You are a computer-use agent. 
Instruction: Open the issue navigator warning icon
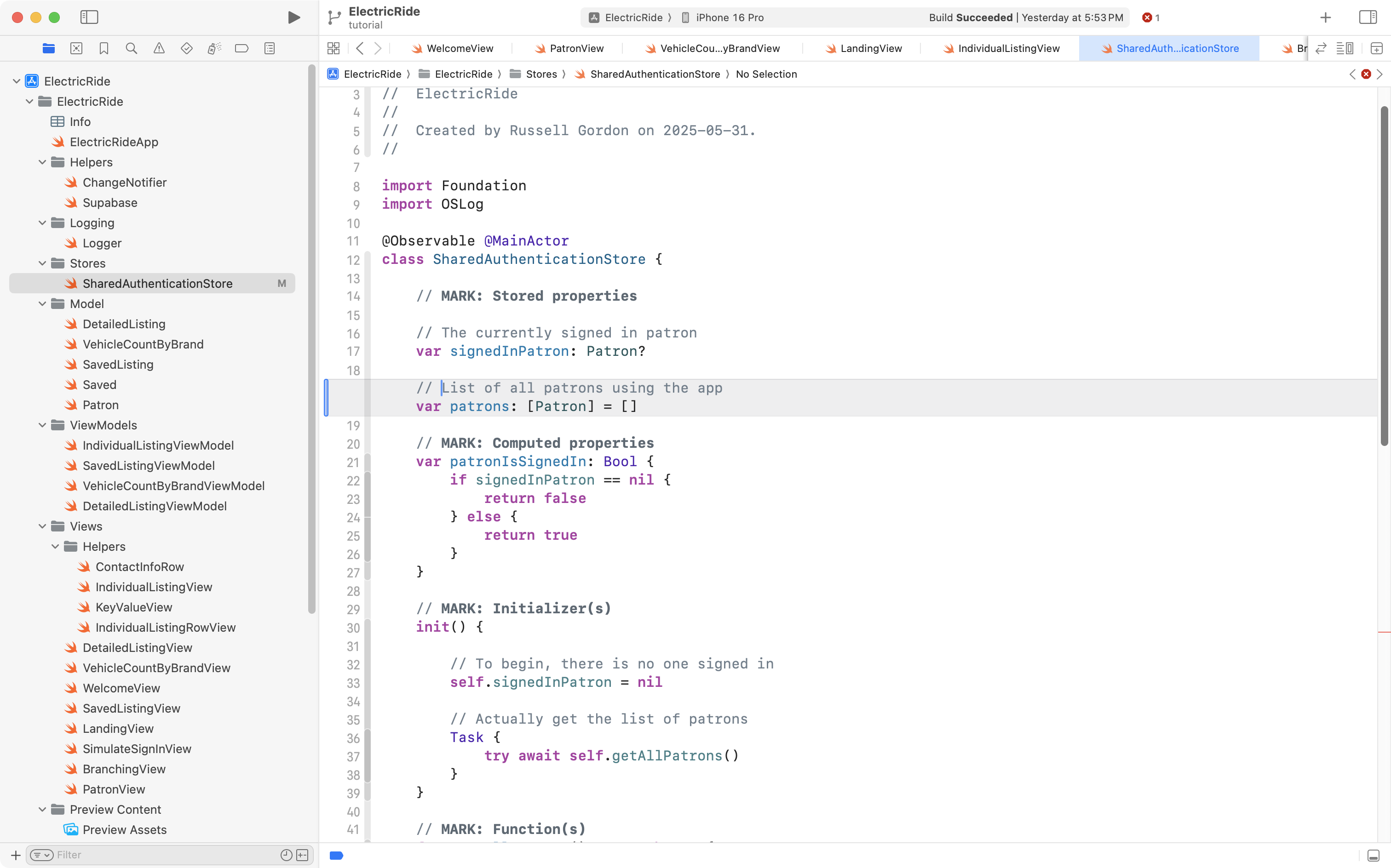(159, 48)
